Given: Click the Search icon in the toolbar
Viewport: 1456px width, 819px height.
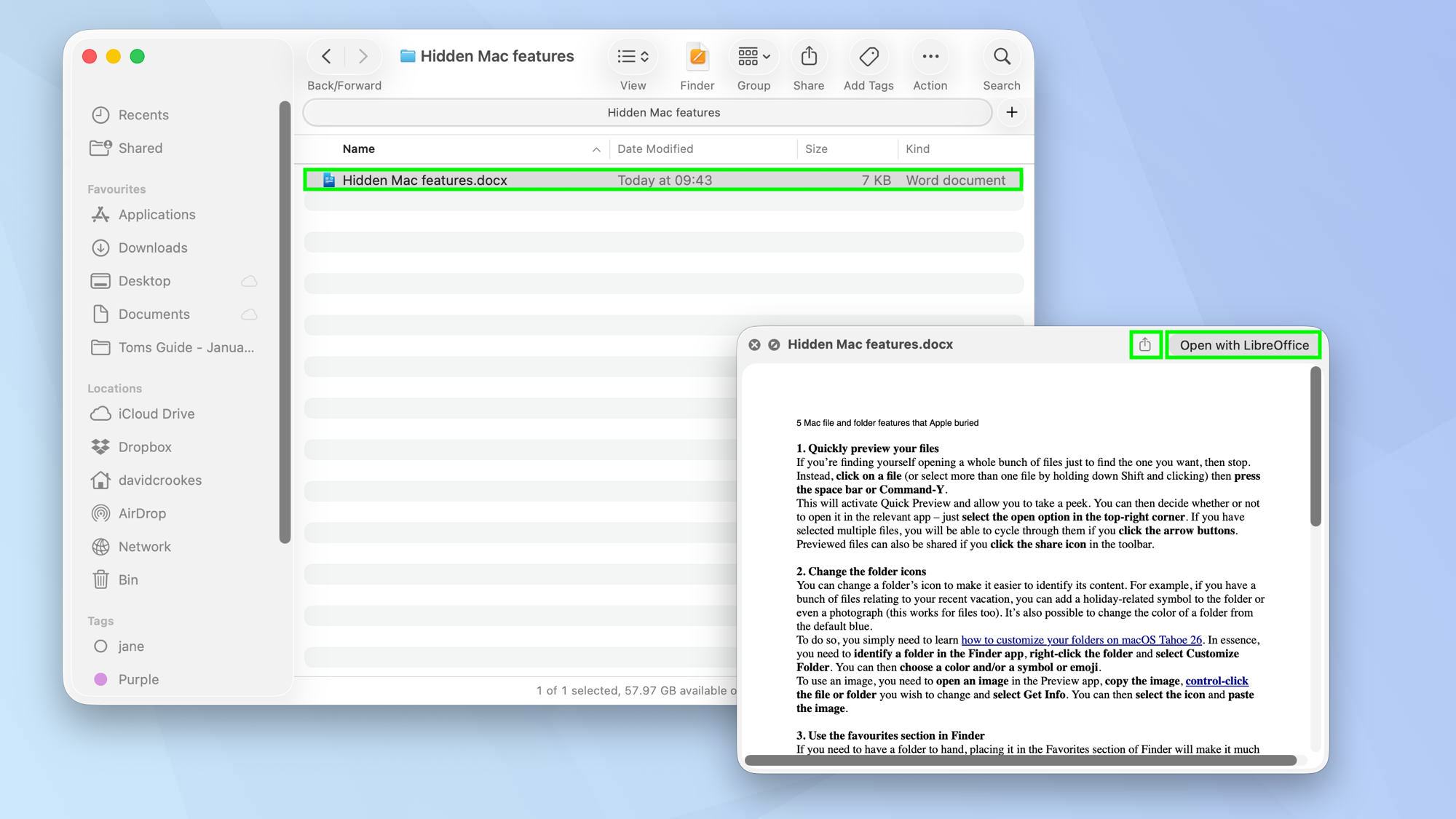Looking at the screenshot, I should (x=1001, y=56).
